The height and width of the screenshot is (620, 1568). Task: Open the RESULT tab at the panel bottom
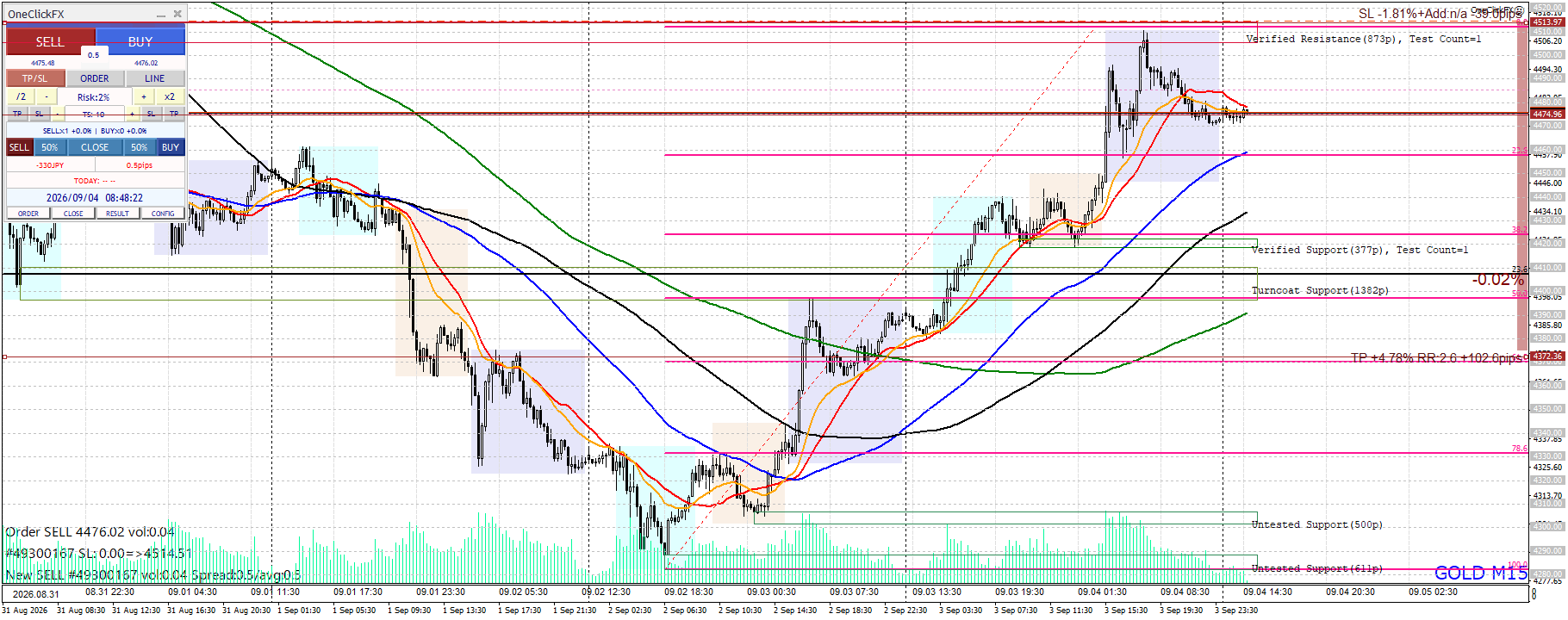coord(117,214)
